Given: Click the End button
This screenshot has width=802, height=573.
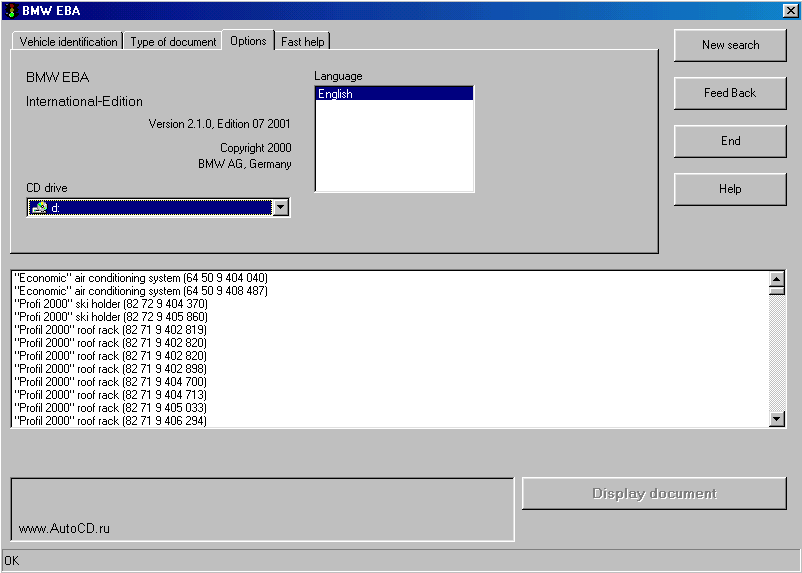Looking at the screenshot, I should [730, 141].
